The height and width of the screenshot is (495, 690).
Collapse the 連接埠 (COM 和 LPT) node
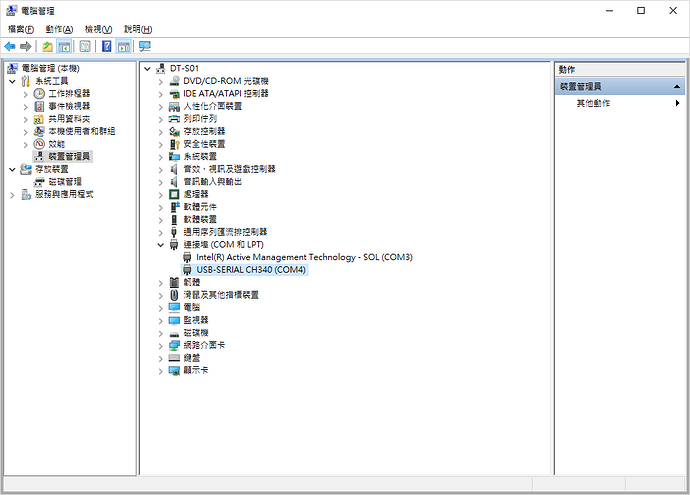point(161,245)
